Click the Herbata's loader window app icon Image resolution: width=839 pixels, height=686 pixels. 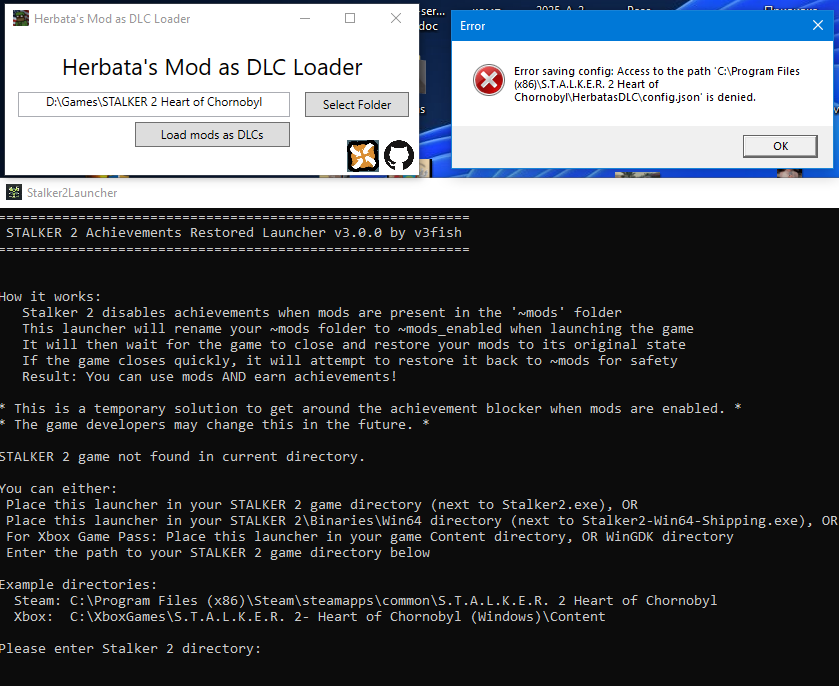[20, 18]
